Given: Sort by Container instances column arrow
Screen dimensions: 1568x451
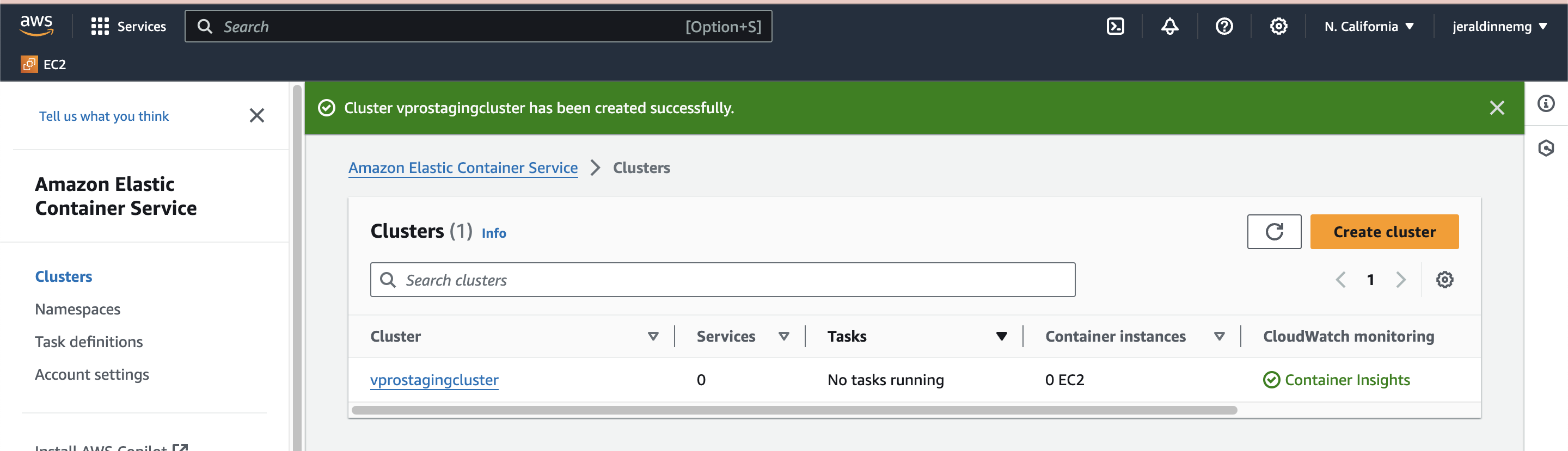Looking at the screenshot, I should (1219, 337).
